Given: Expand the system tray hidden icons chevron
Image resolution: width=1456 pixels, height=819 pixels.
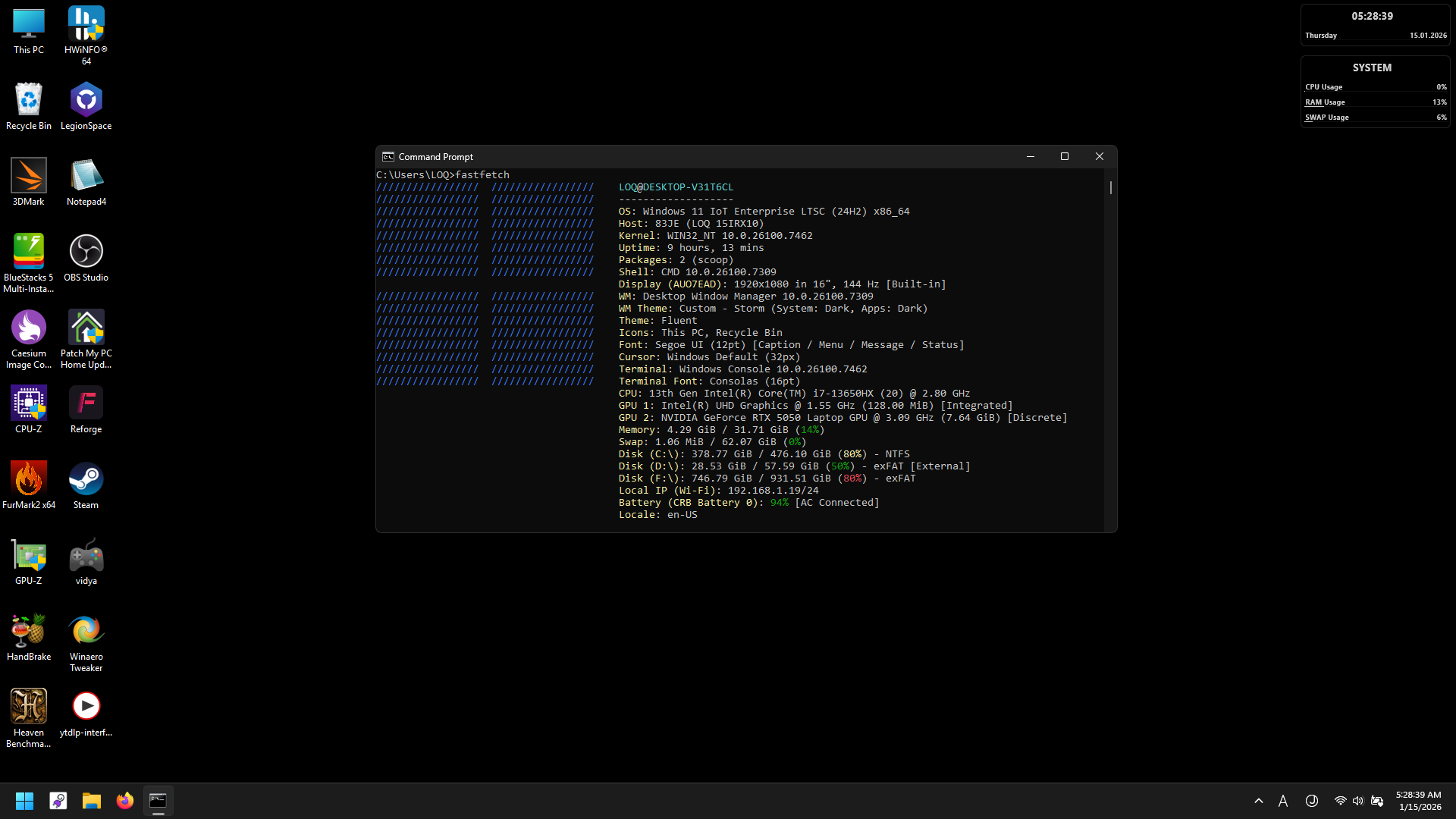Looking at the screenshot, I should pyautogui.click(x=1259, y=801).
